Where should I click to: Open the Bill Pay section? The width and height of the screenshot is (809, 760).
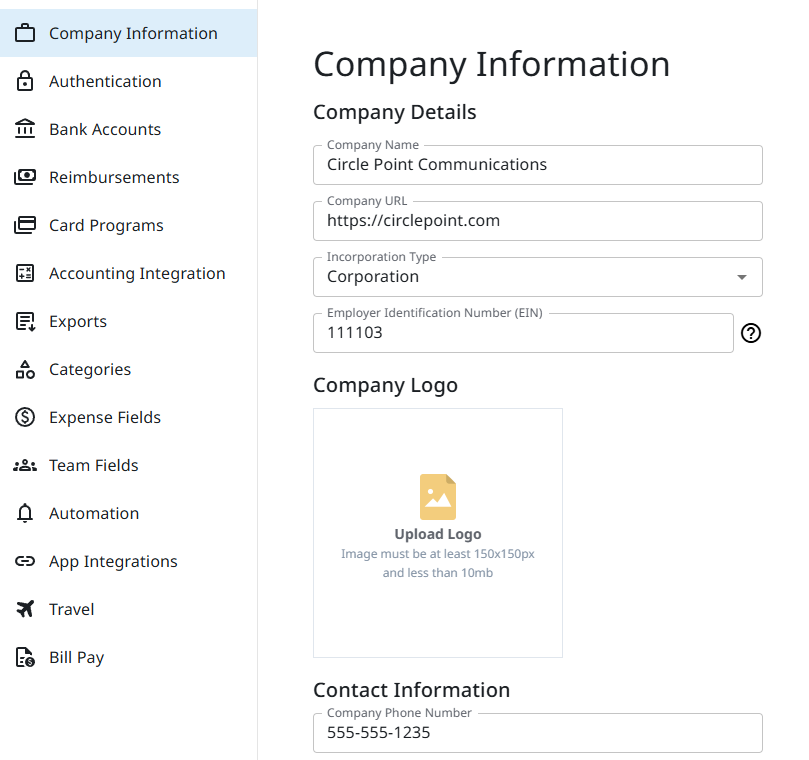(77, 657)
